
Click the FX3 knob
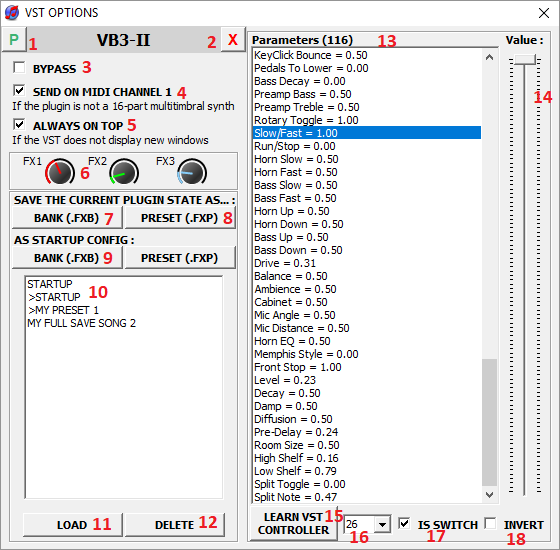(x=192, y=172)
